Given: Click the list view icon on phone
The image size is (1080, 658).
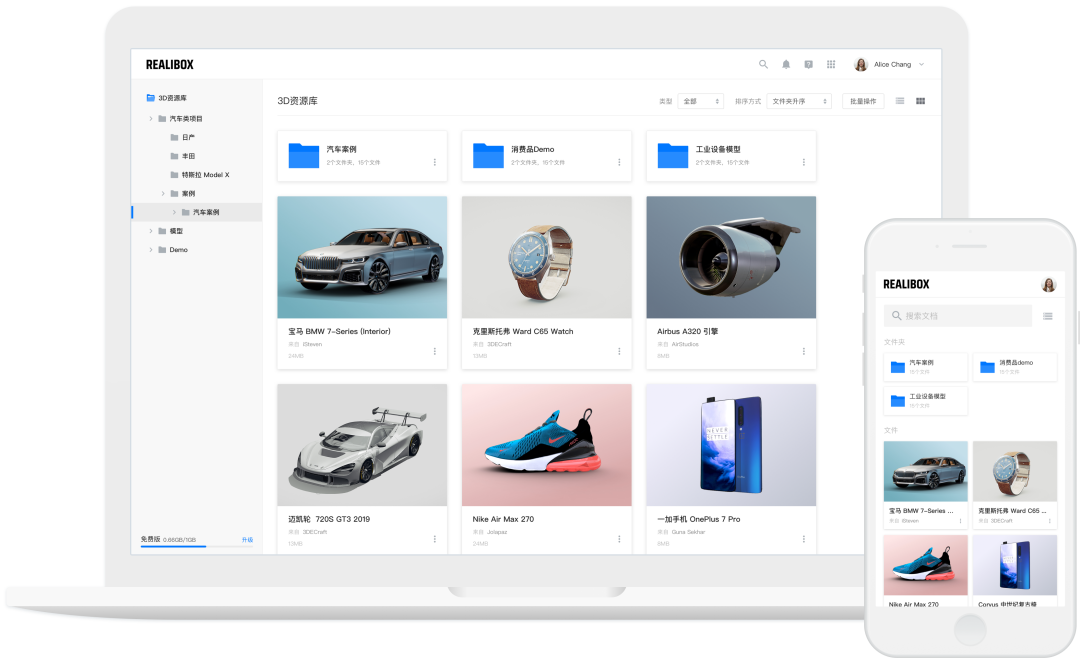Looking at the screenshot, I should (x=1048, y=316).
